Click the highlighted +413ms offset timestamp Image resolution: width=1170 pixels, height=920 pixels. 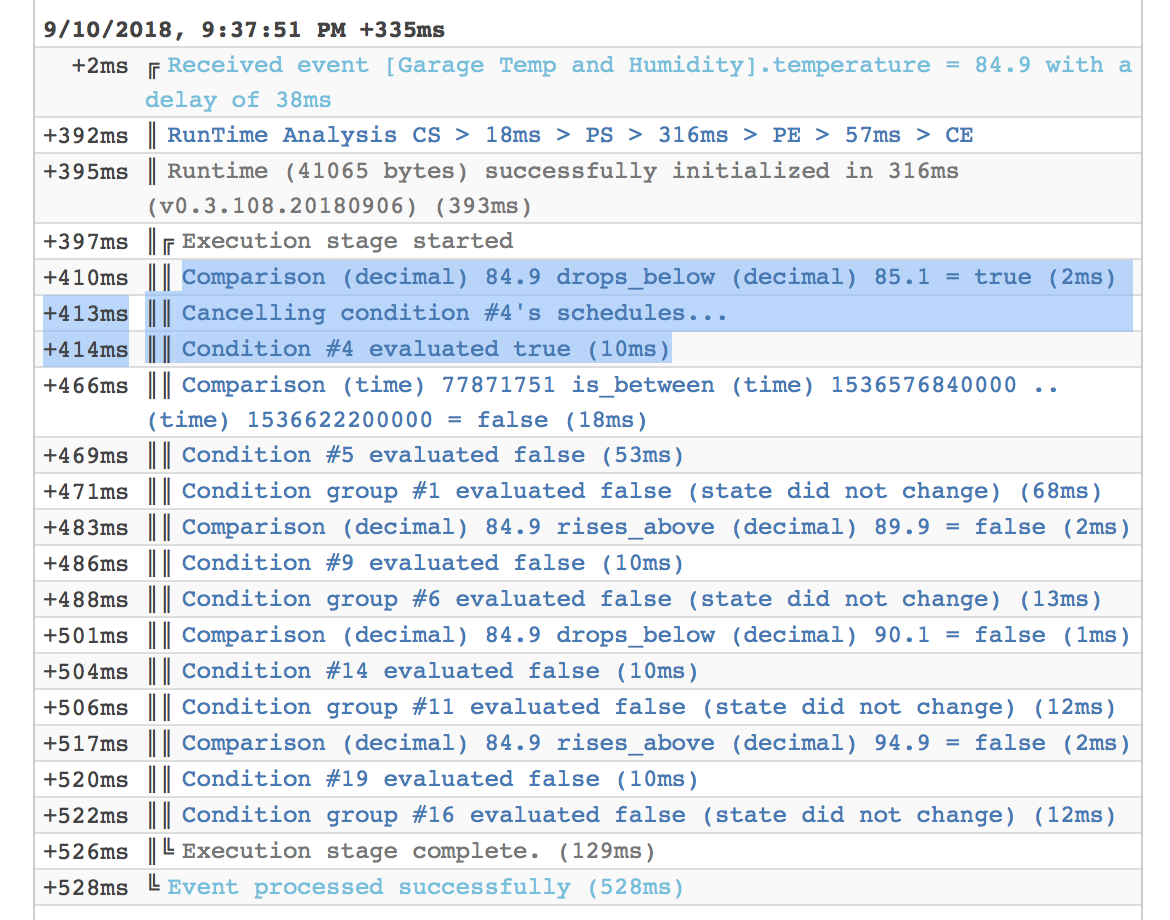tap(86, 313)
